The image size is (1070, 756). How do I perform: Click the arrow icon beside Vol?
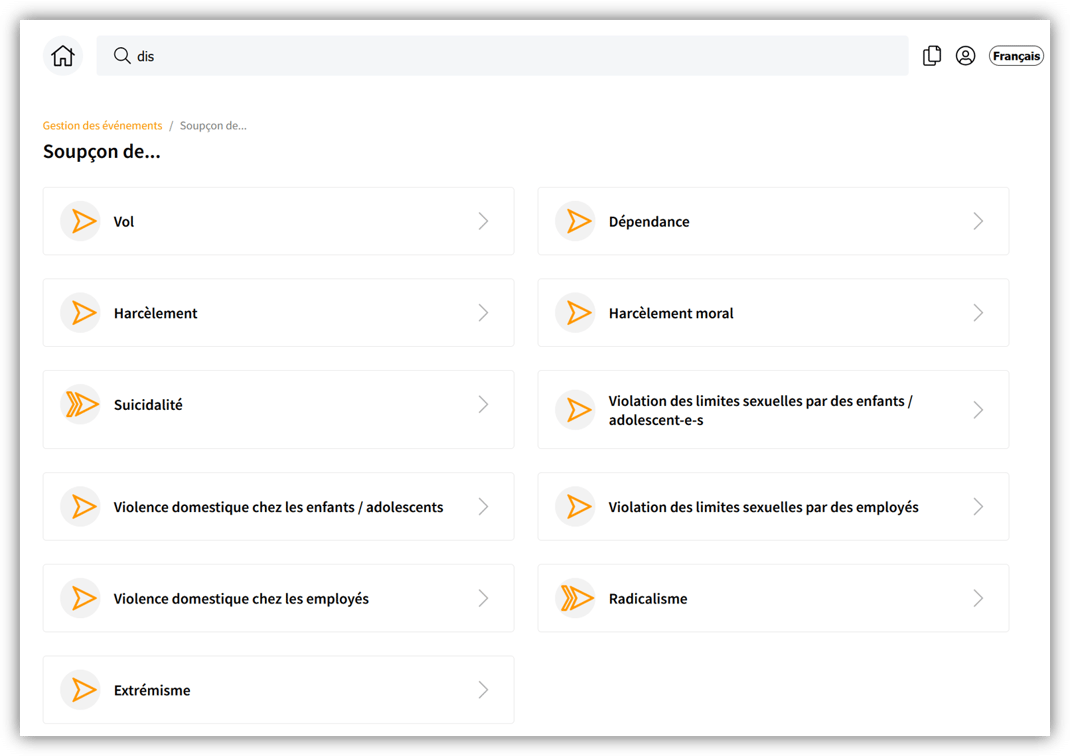81,221
